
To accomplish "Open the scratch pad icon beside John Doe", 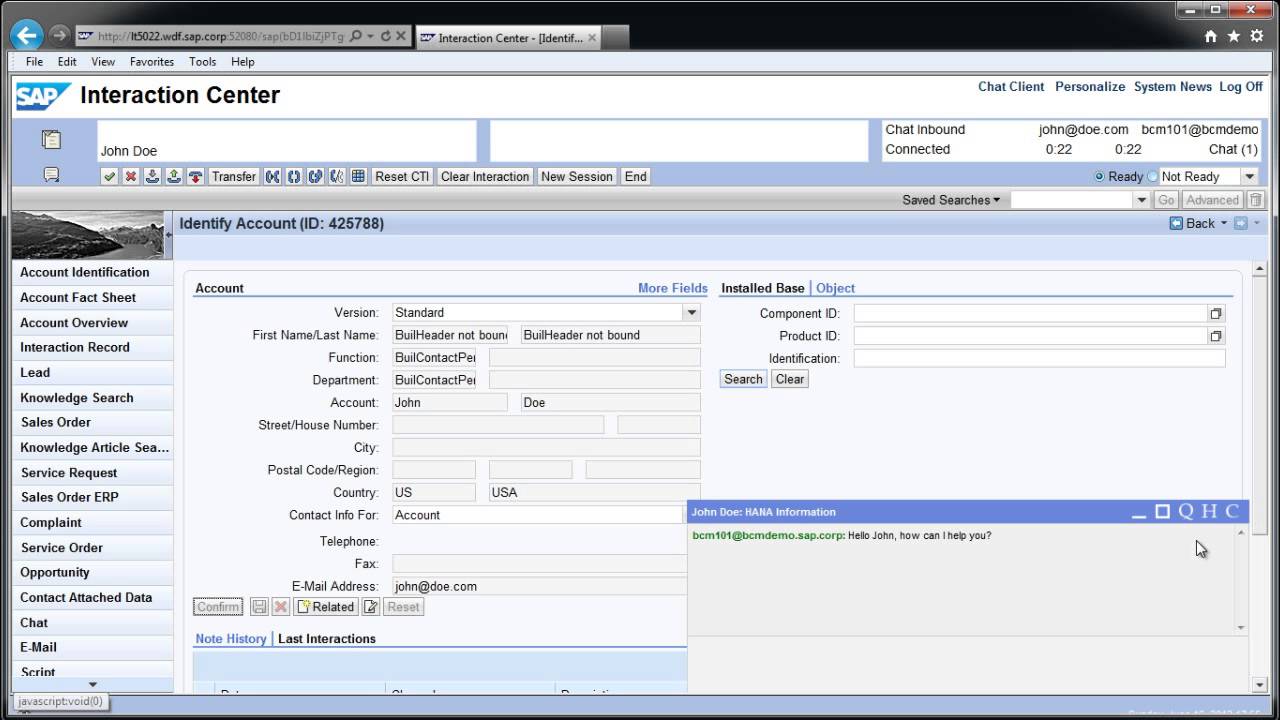I will 51,140.
